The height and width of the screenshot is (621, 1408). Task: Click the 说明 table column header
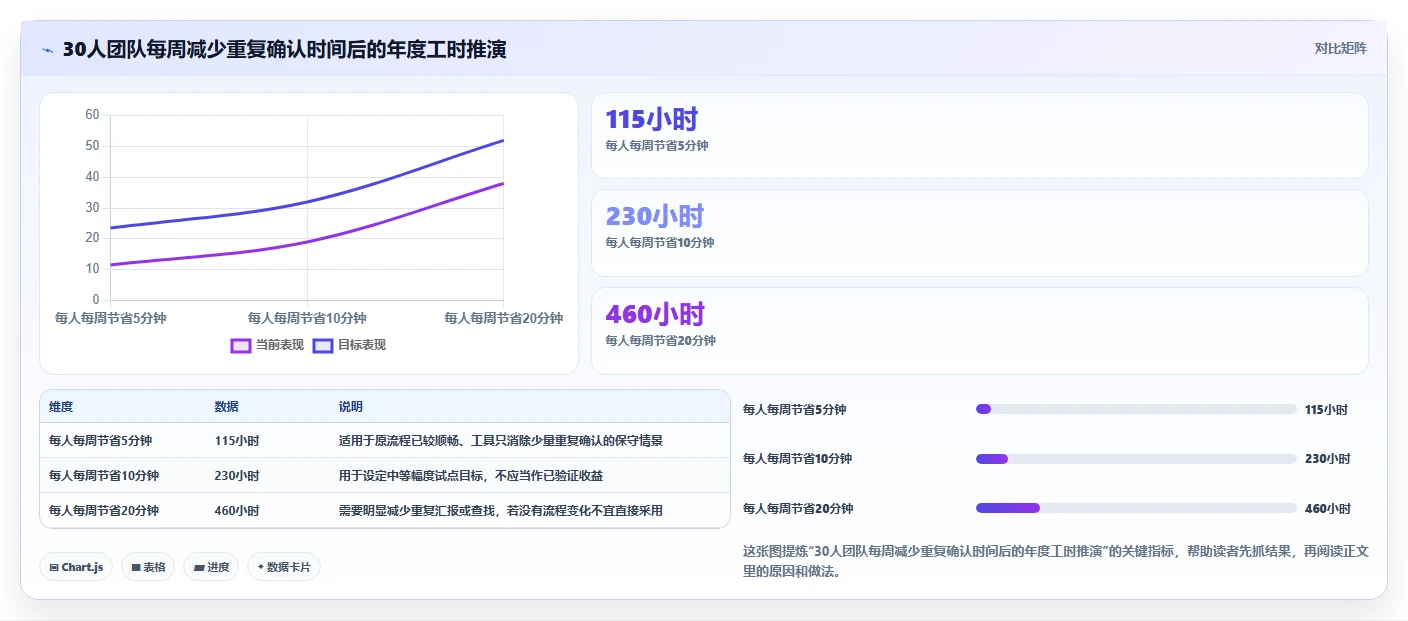(x=351, y=407)
